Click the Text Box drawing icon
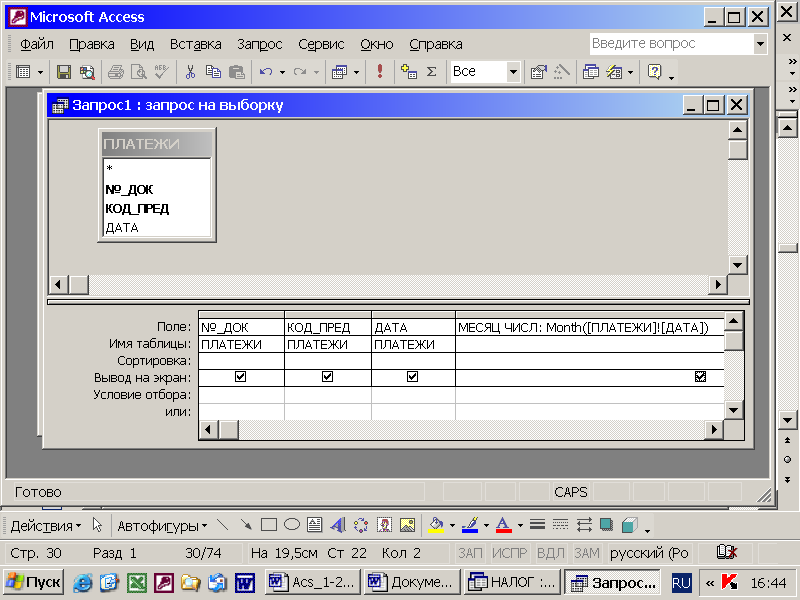 [x=314, y=525]
